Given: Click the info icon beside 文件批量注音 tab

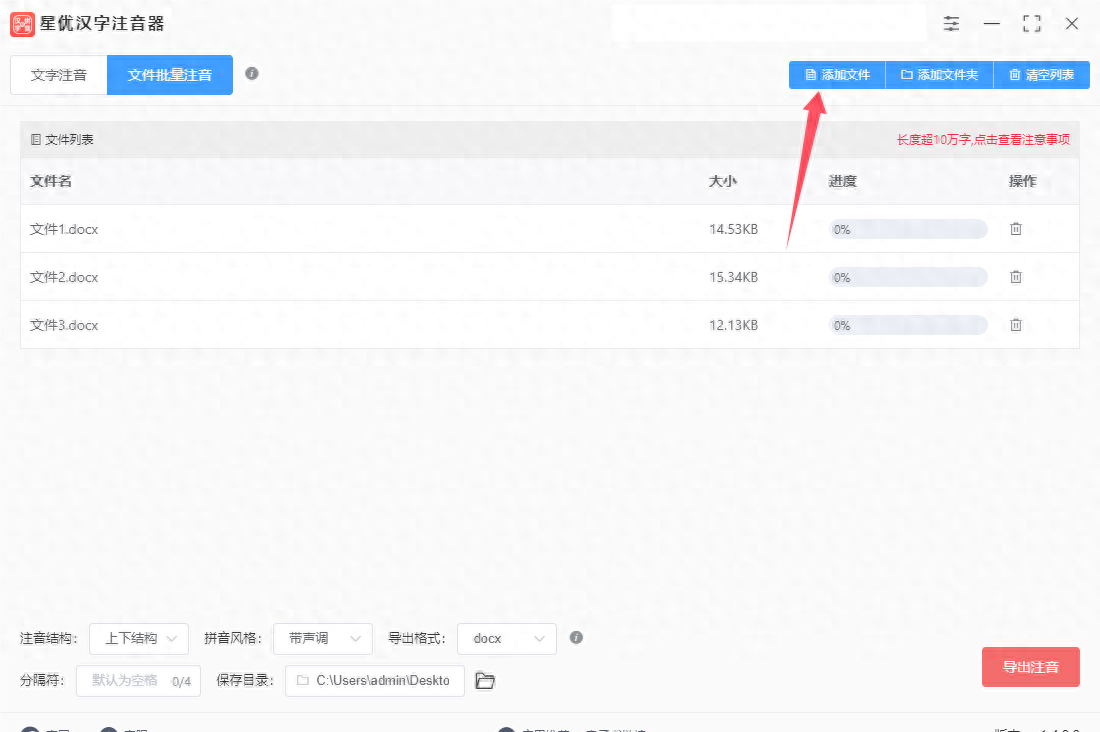Looking at the screenshot, I should click(253, 74).
